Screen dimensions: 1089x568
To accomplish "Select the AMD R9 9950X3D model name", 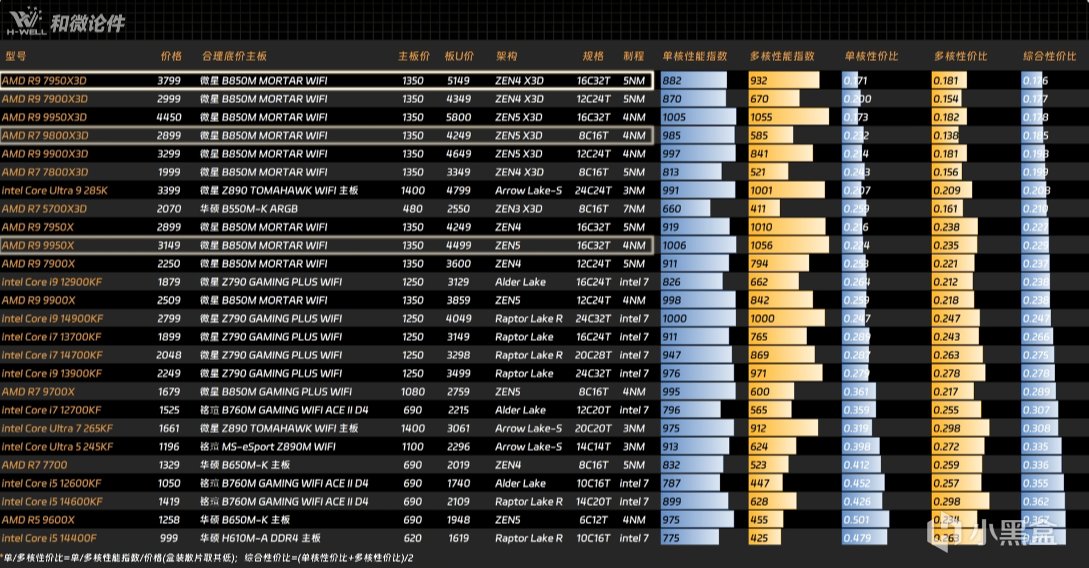I will click(x=44, y=117).
